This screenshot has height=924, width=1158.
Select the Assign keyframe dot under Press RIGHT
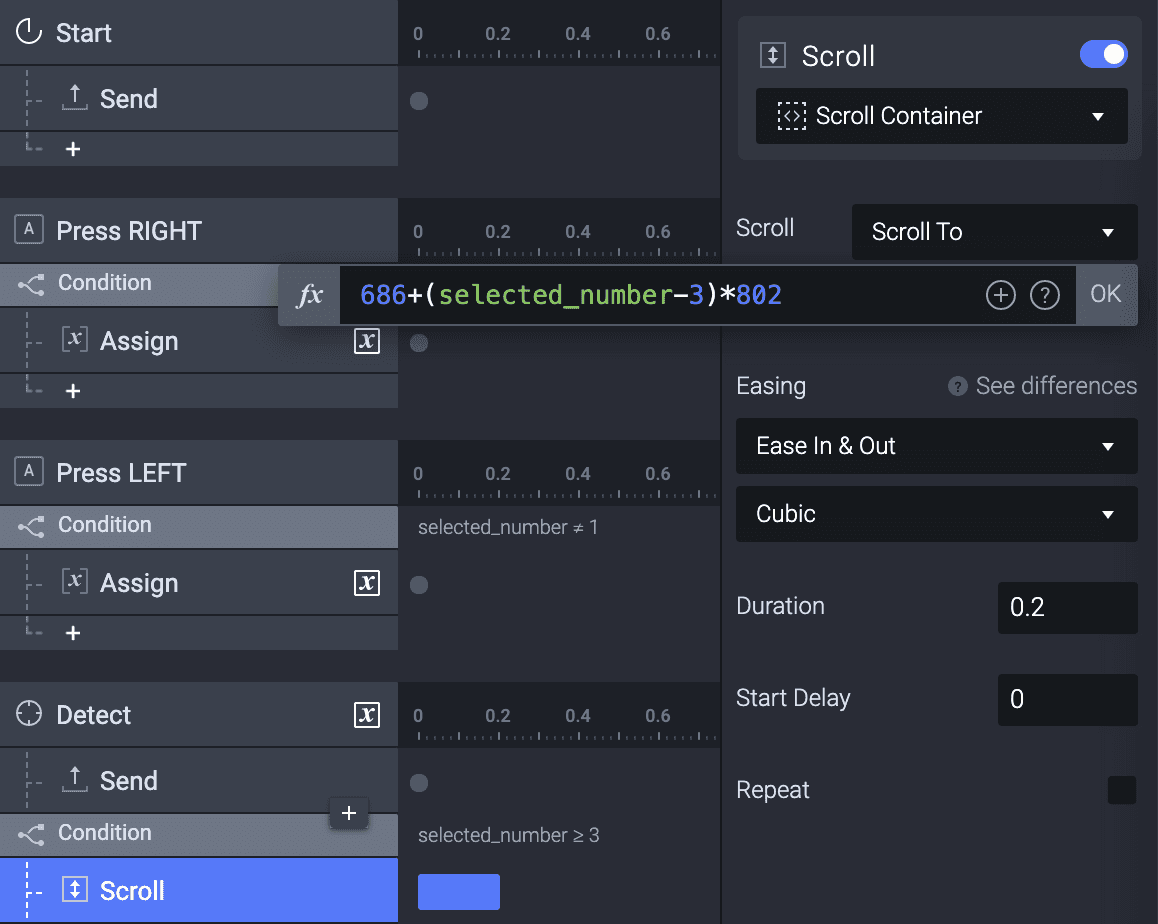[419, 343]
